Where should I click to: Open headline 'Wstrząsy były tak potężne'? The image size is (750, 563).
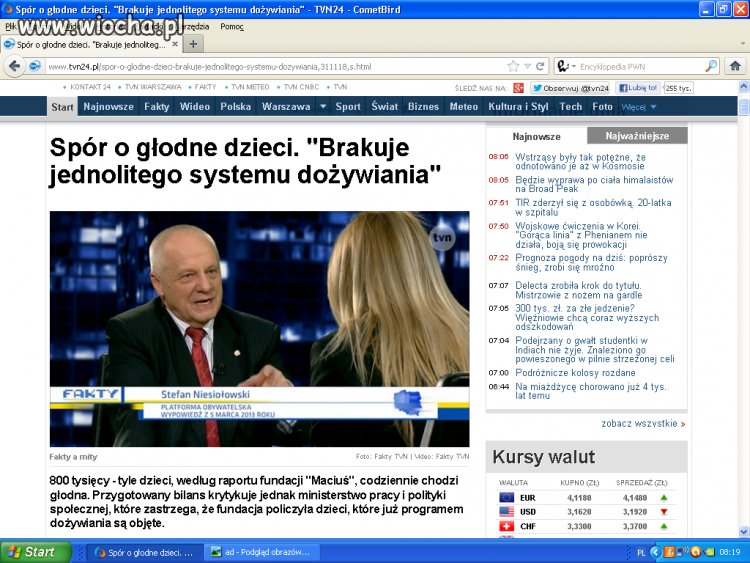(x=580, y=162)
